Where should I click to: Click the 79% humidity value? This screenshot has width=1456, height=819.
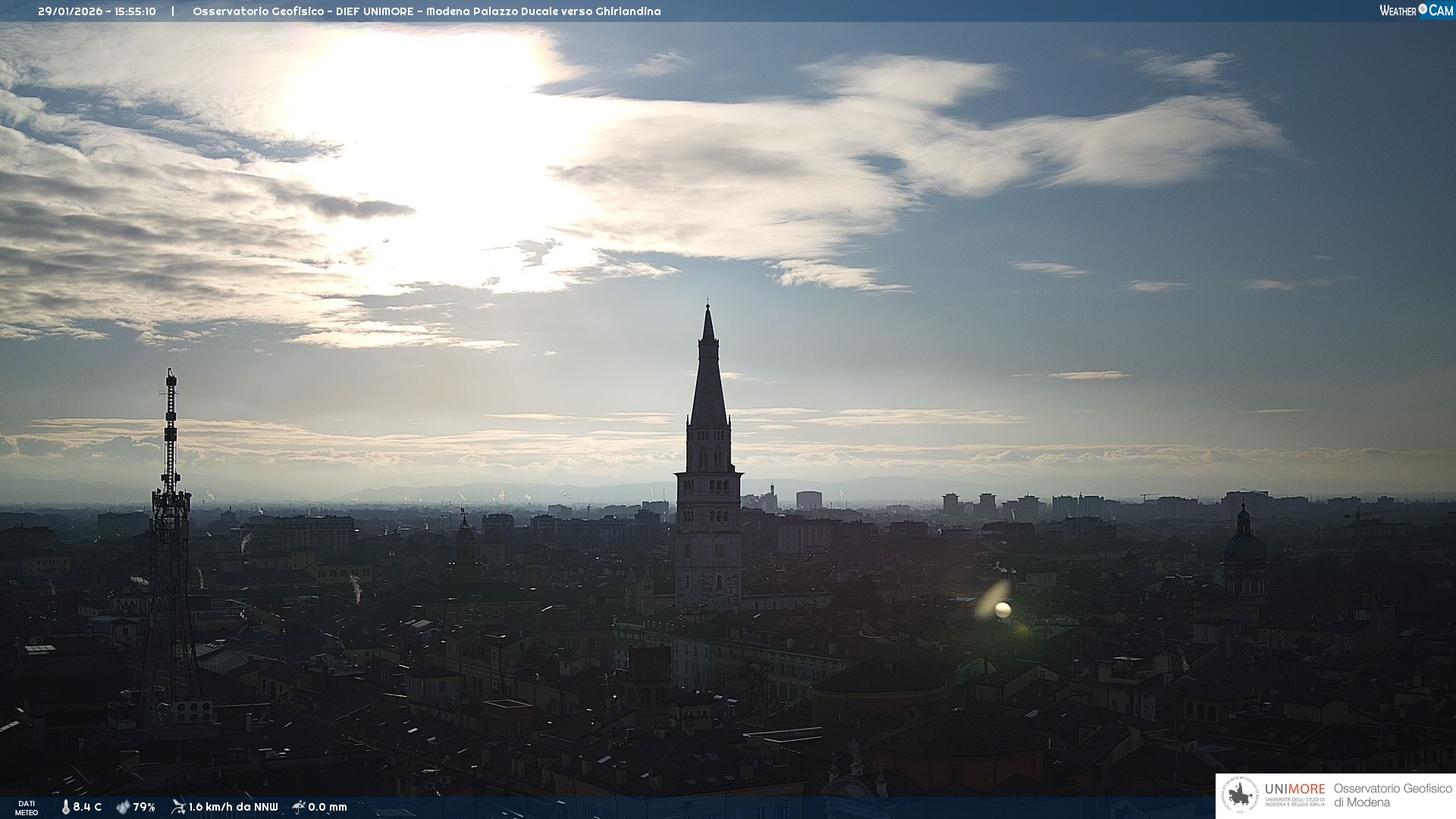[144, 807]
